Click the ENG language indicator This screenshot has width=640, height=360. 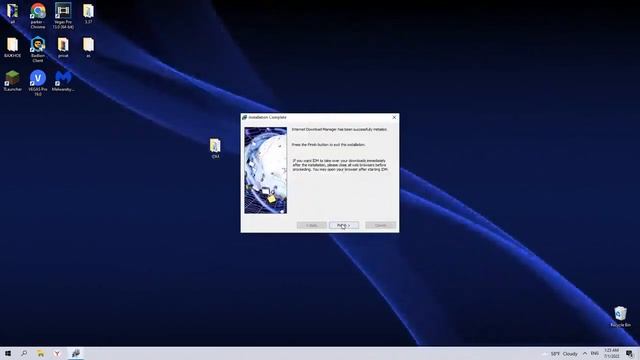(x=595, y=353)
